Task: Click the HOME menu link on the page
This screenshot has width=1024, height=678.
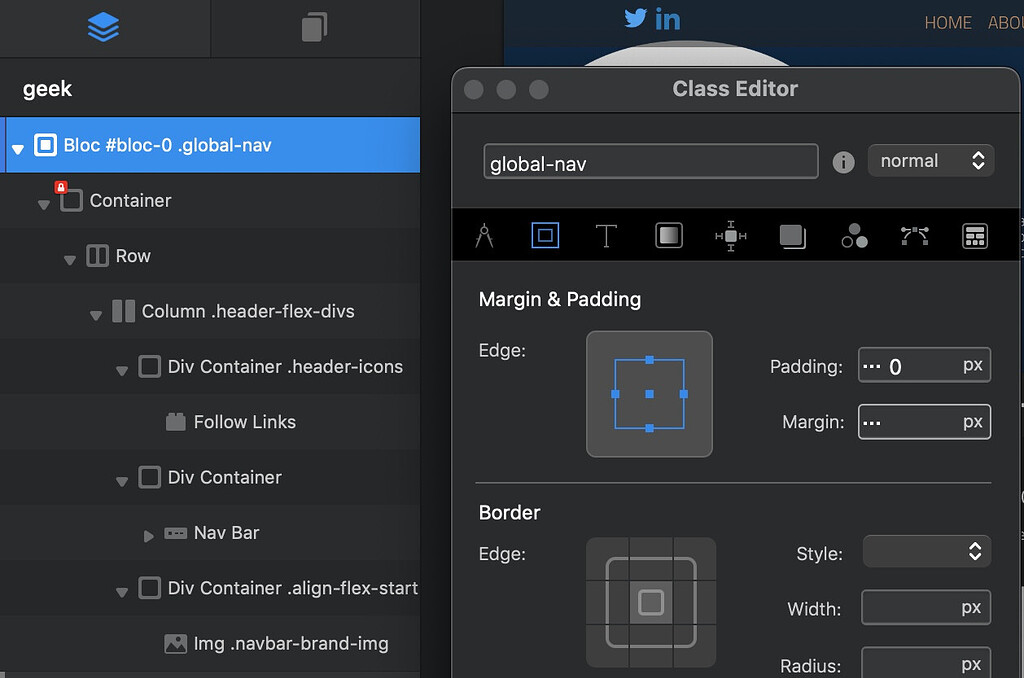Action: point(947,22)
